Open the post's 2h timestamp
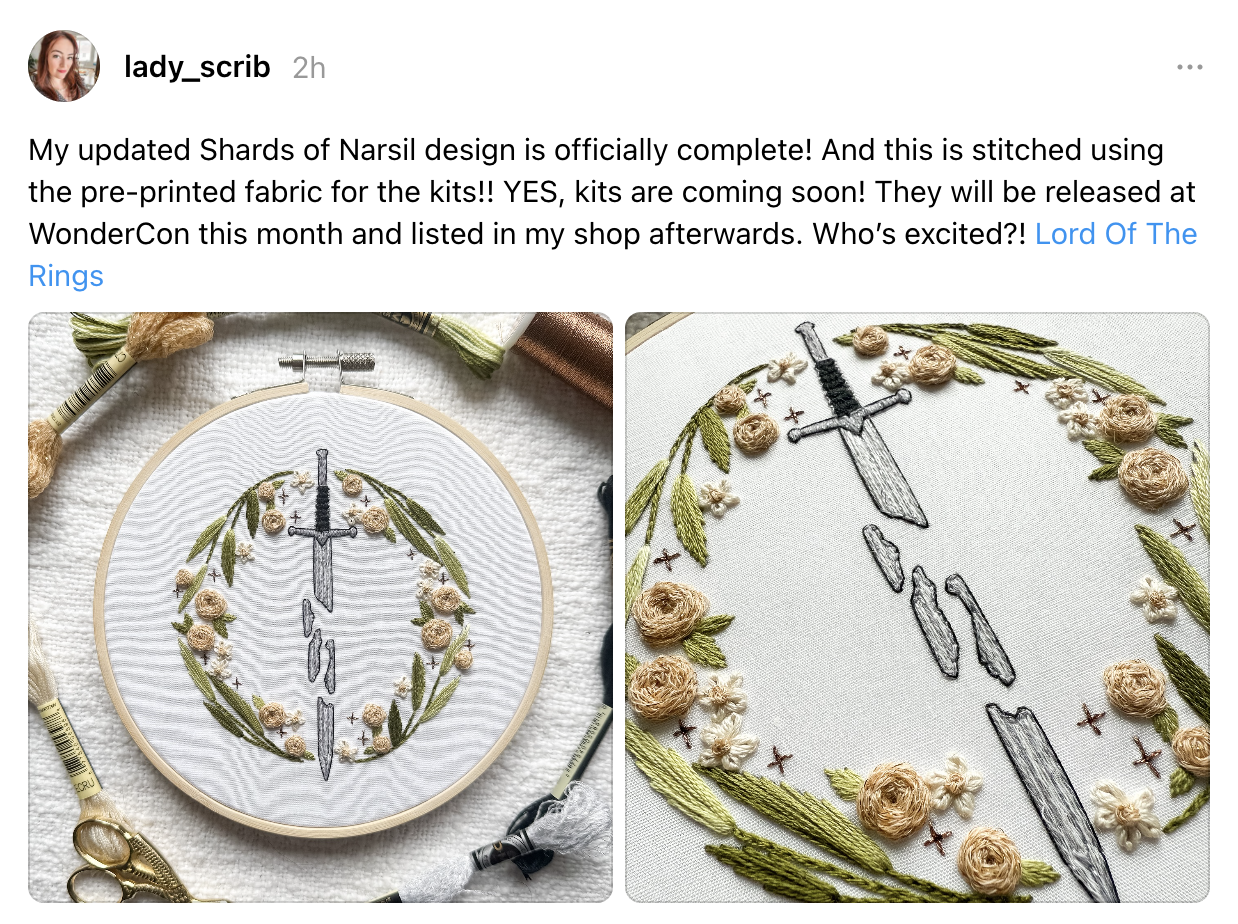Viewport: 1238px width, 924px height. pyautogui.click(x=309, y=68)
